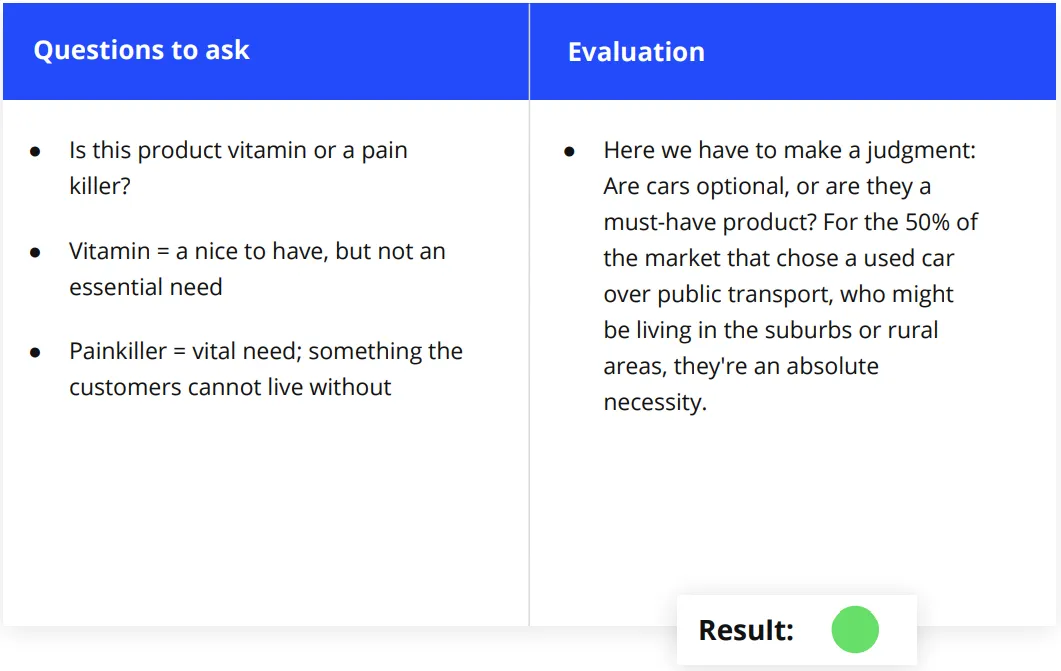Click the text 'essential need'
The width and height of the screenshot is (1061, 671).
pyautogui.click(x=145, y=287)
